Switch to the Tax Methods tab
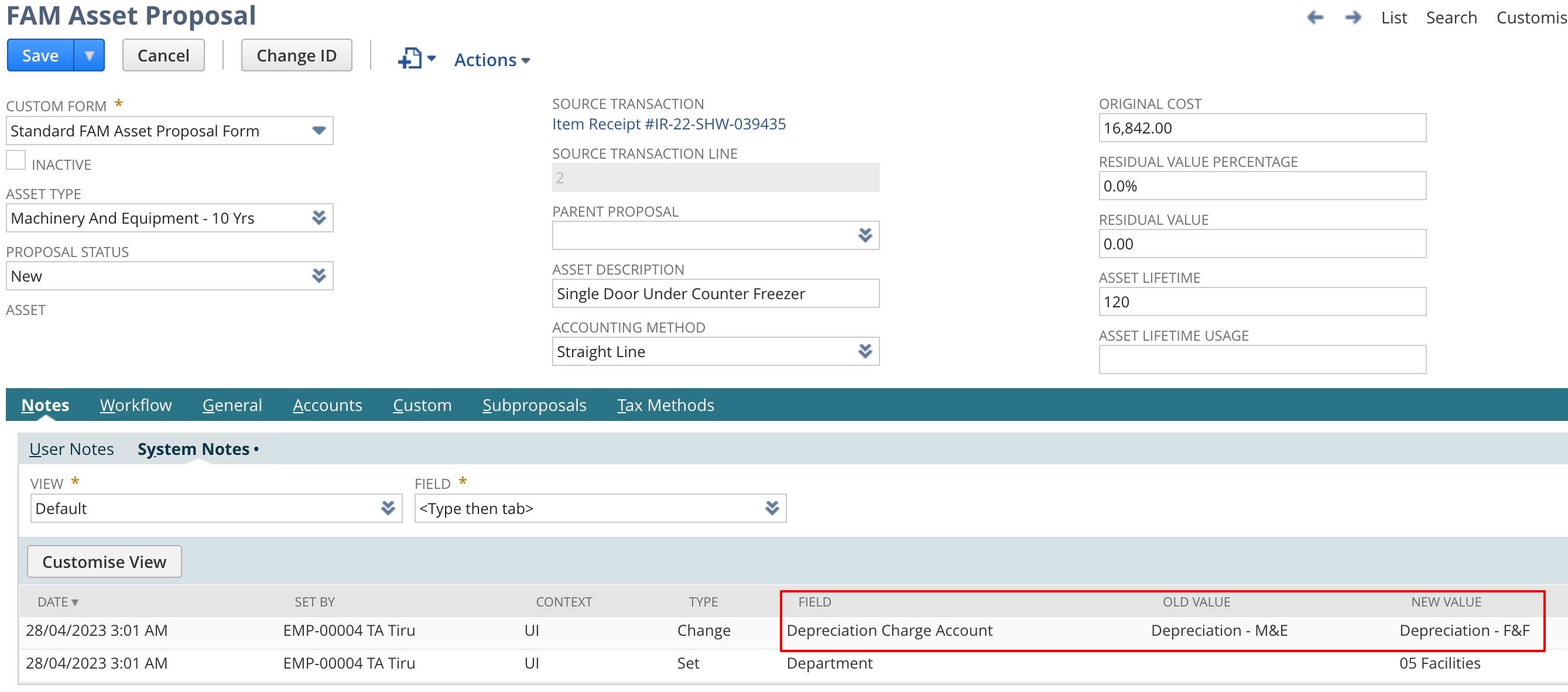Image resolution: width=1568 pixels, height=692 pixels. (665, 405)
